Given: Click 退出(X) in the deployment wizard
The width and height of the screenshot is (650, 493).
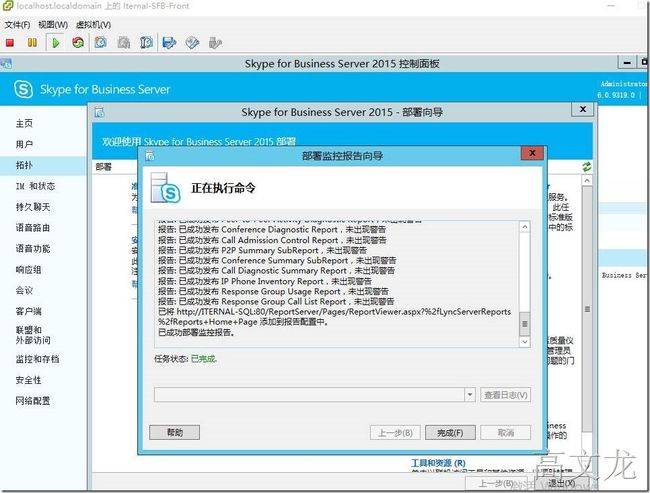Looking at the screenshot, I should pyautogui.click(x=561, y=483).
